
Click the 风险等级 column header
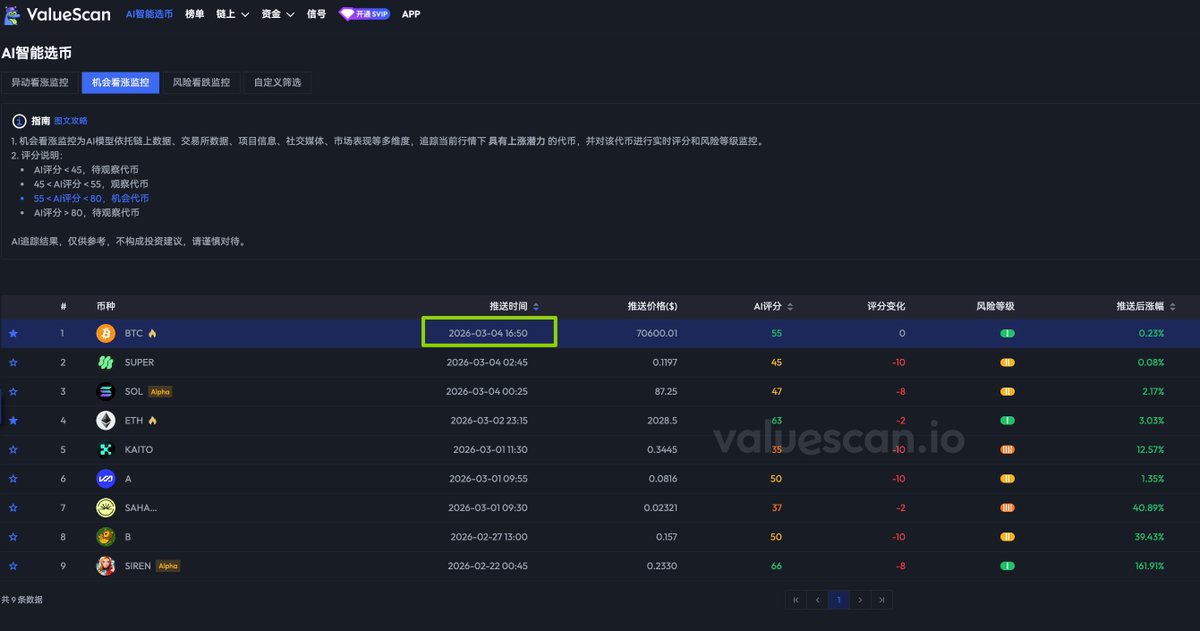pos(995,306)
